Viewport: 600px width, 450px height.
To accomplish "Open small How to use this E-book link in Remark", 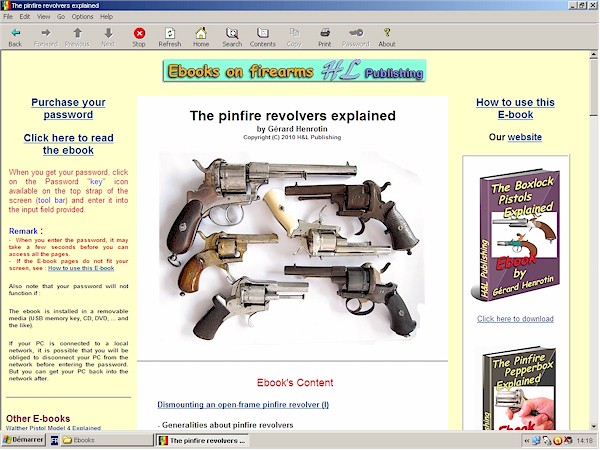I will [x=81, y=268].
